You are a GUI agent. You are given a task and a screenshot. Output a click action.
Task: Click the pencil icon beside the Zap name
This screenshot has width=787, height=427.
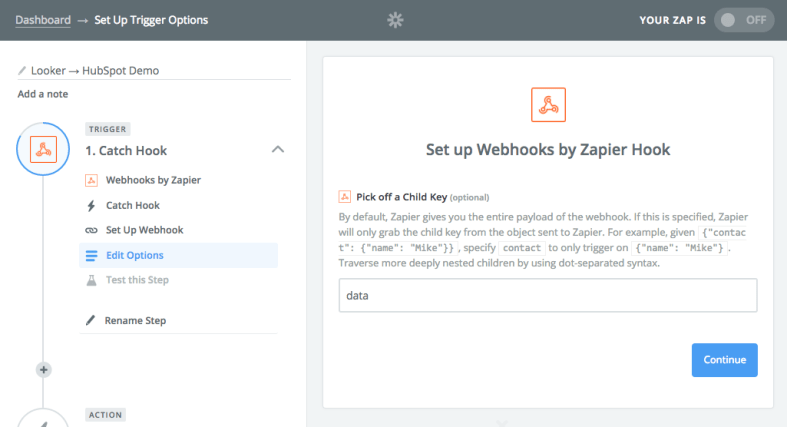[x=22, y=71]
